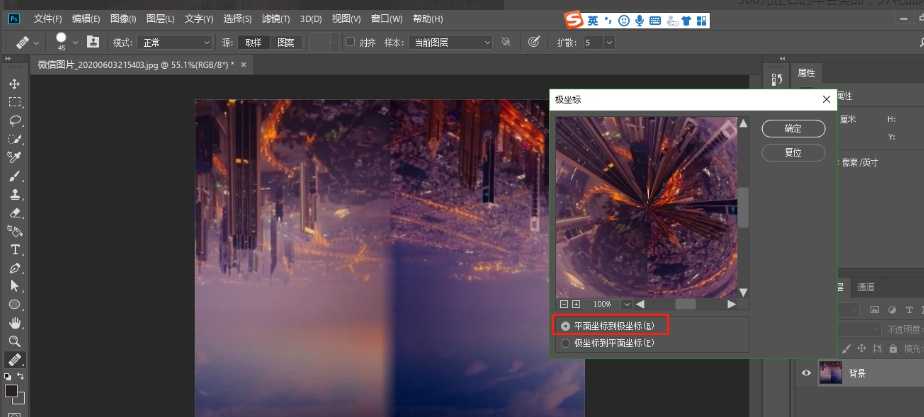Screen dimensions: 924x417
Task: Click the 复位 button in dialog
Action: pyautogui.click(x=793, y=153)
